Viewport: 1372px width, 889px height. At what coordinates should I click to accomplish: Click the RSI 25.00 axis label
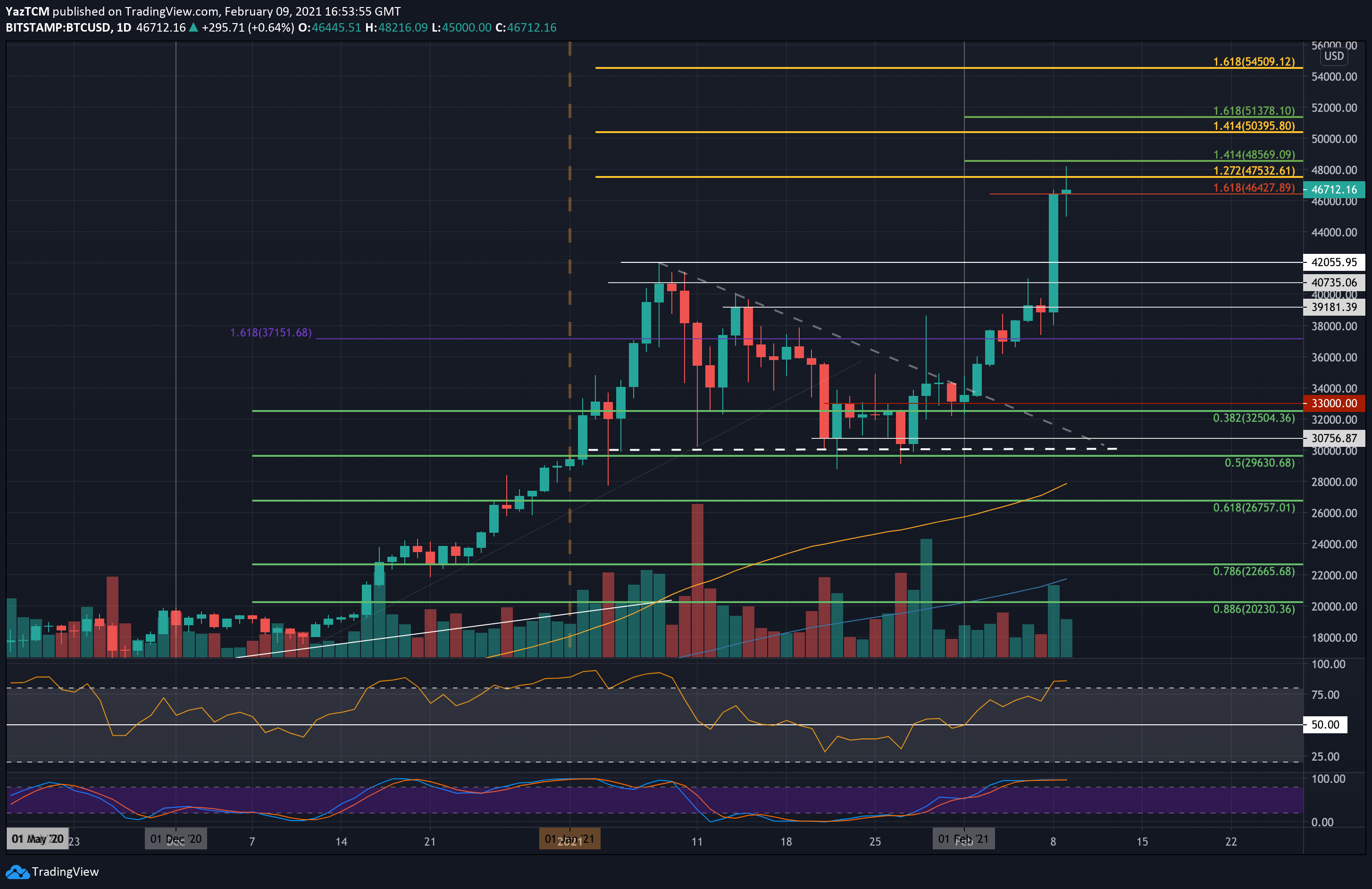point(1325,756)
